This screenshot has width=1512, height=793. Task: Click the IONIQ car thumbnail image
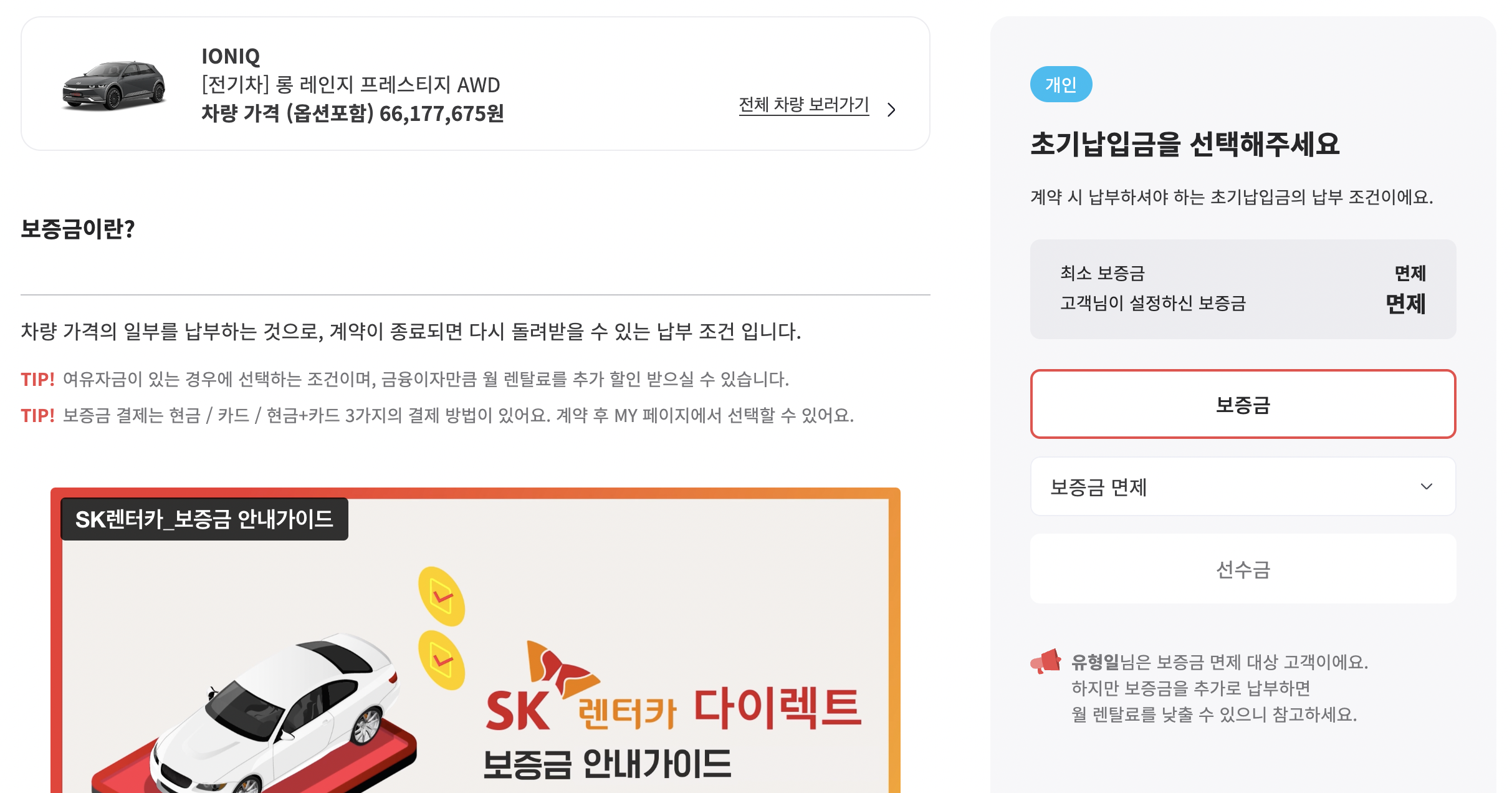(x=114, y=85)
